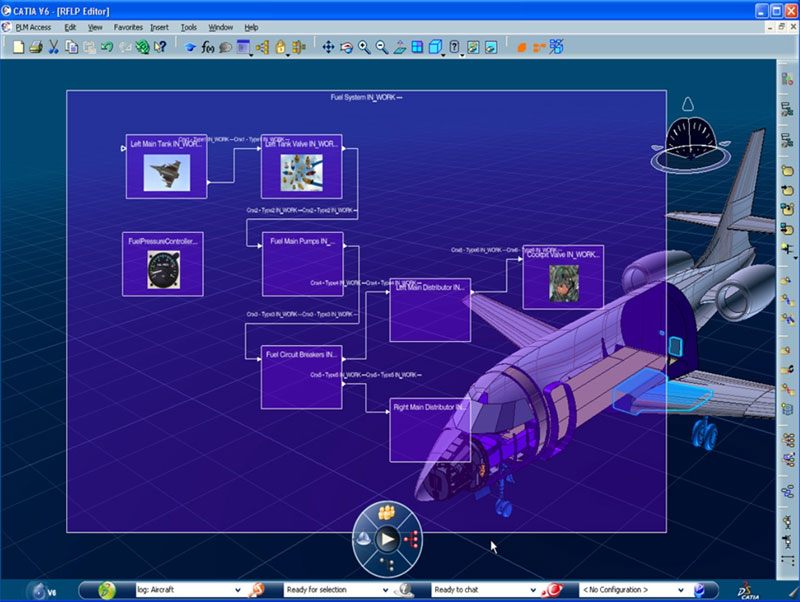The image size is (800, 602).
Task: Open the Insert menu
Action: pyautogui.click(x=160, y=28)
